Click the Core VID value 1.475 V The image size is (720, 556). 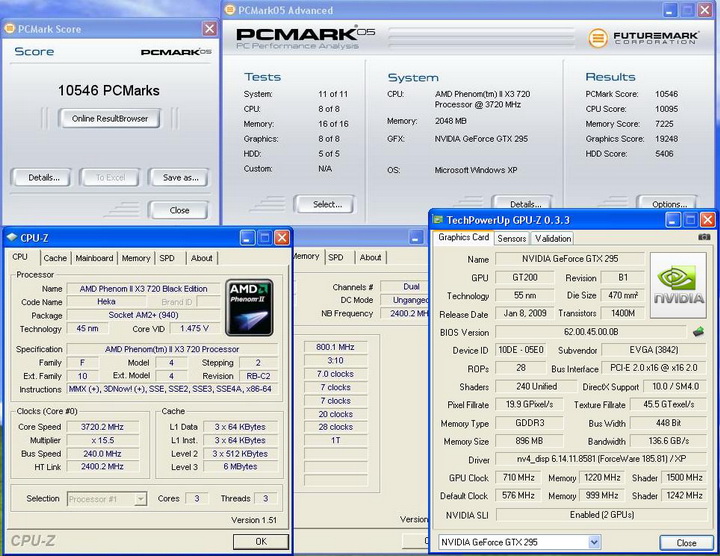click(194, 328)
